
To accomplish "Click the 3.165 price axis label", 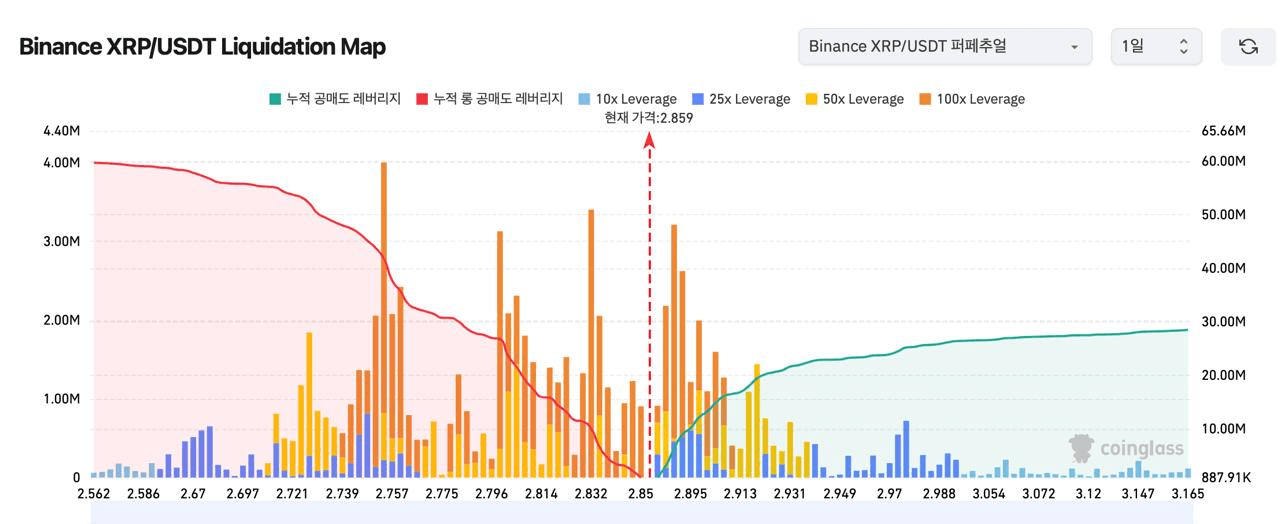I will 1188,493.
